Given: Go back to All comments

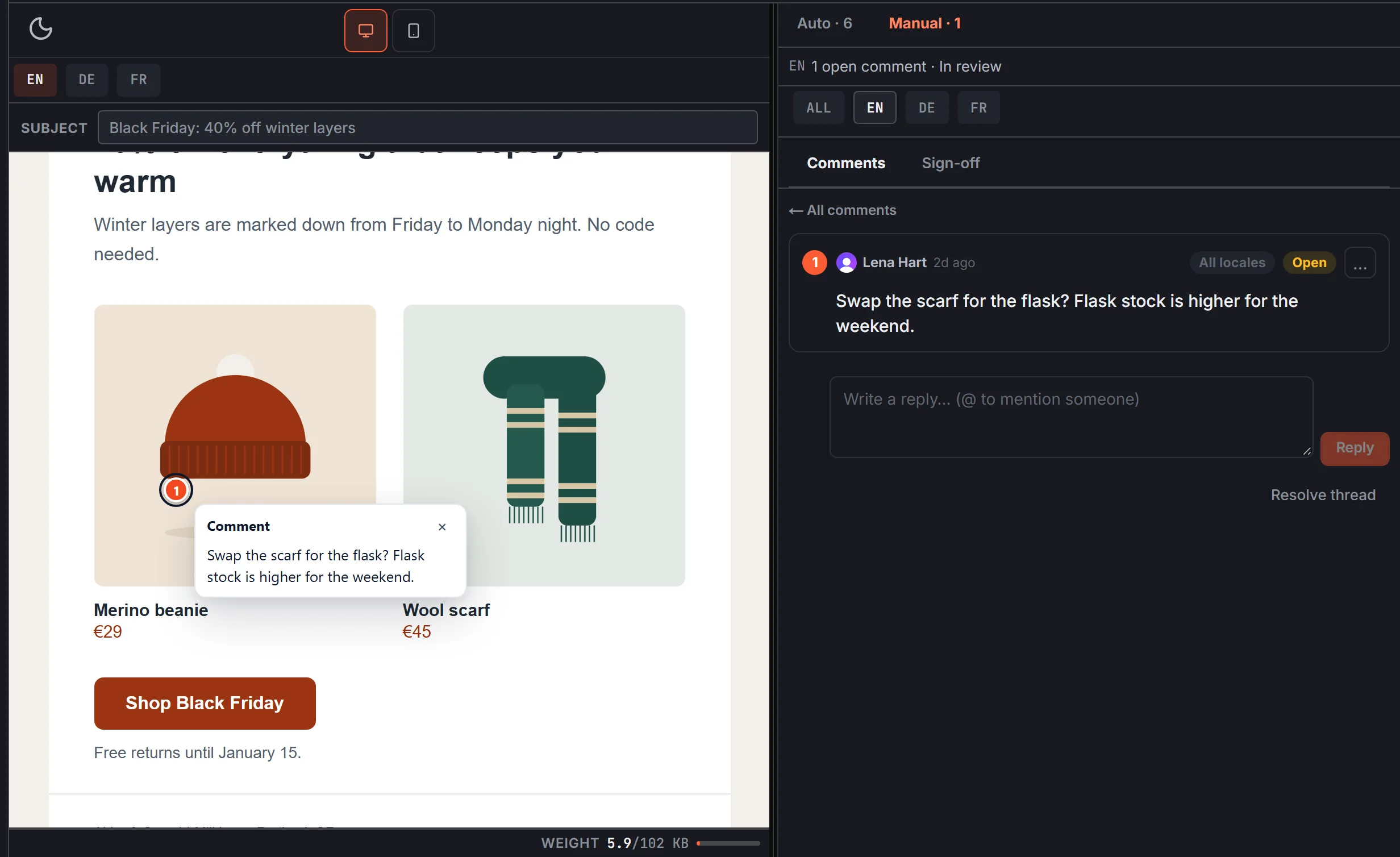Looking at the screenshot, I should point(843,210).
